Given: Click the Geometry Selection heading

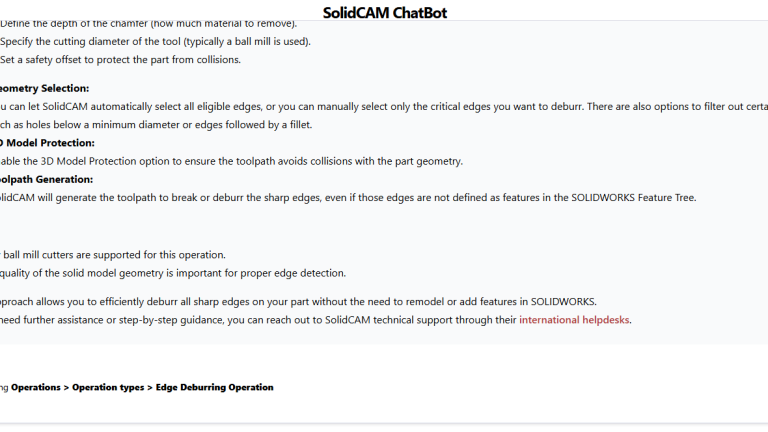Looking at the screenshot, I should [x=45, y=88].
